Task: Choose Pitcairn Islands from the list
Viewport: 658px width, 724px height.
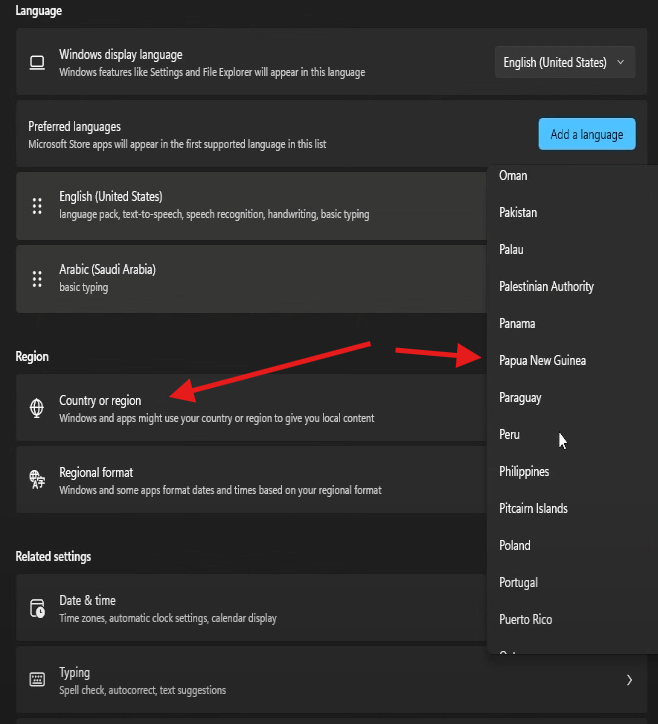Action: [533, 508]
